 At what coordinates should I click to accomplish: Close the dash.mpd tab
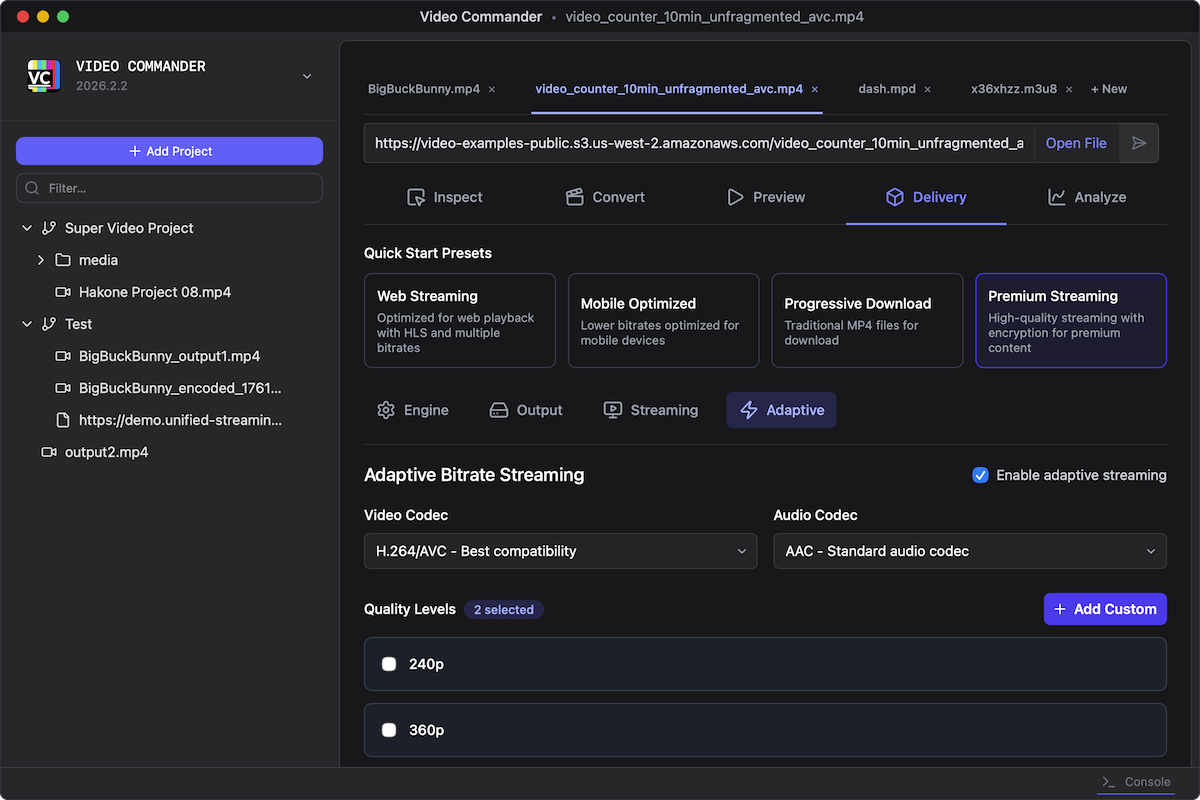(927, 89)
